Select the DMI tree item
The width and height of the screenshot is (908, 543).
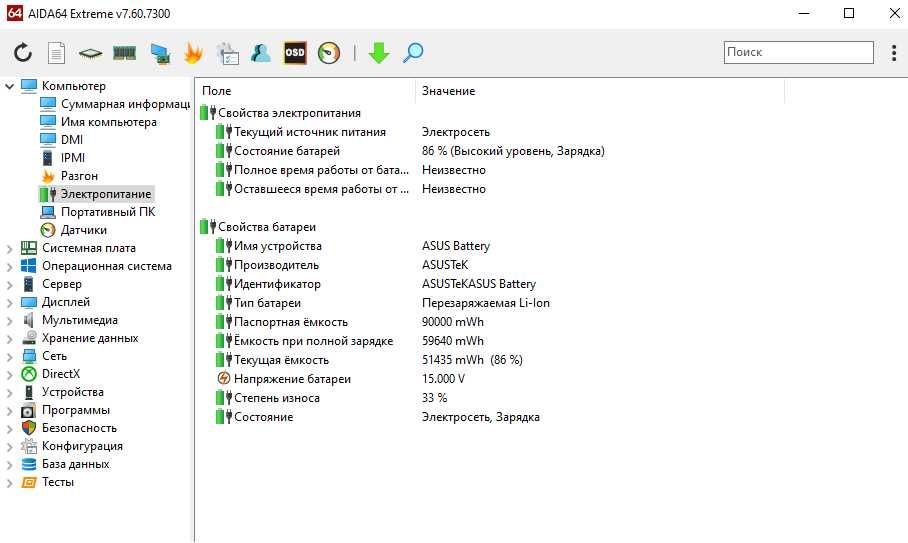(61, 140)
